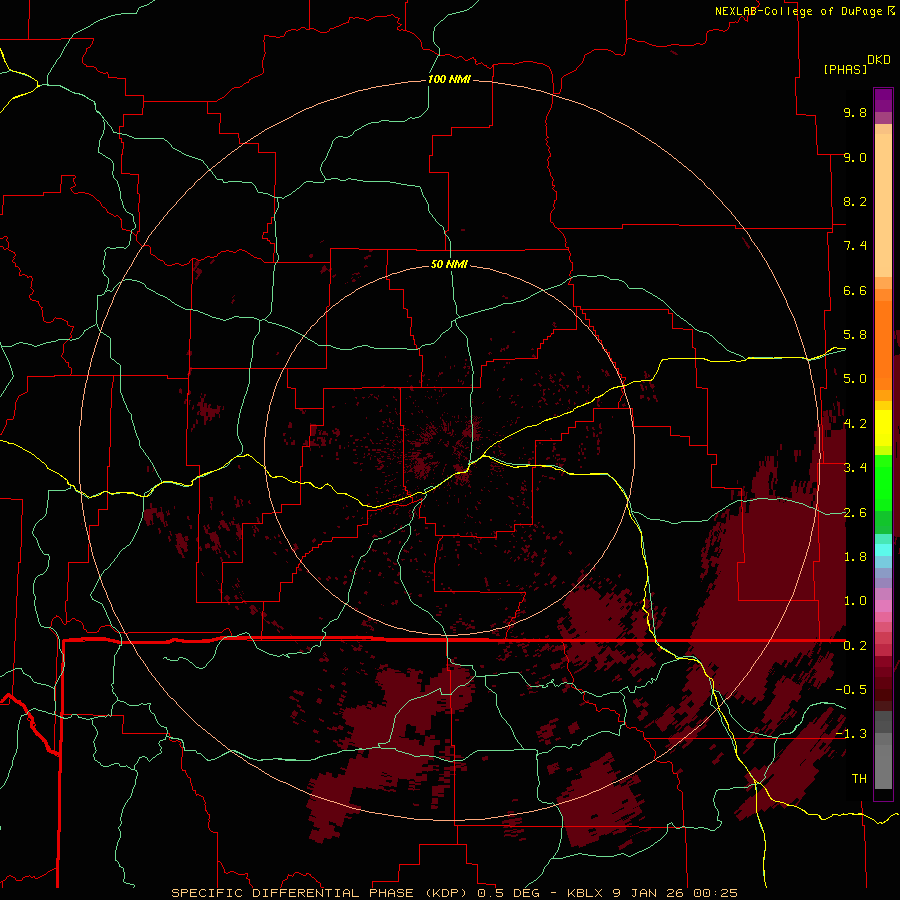Click the TH label at the scale bottom
The image size is (900, 900).
[859, 779]
